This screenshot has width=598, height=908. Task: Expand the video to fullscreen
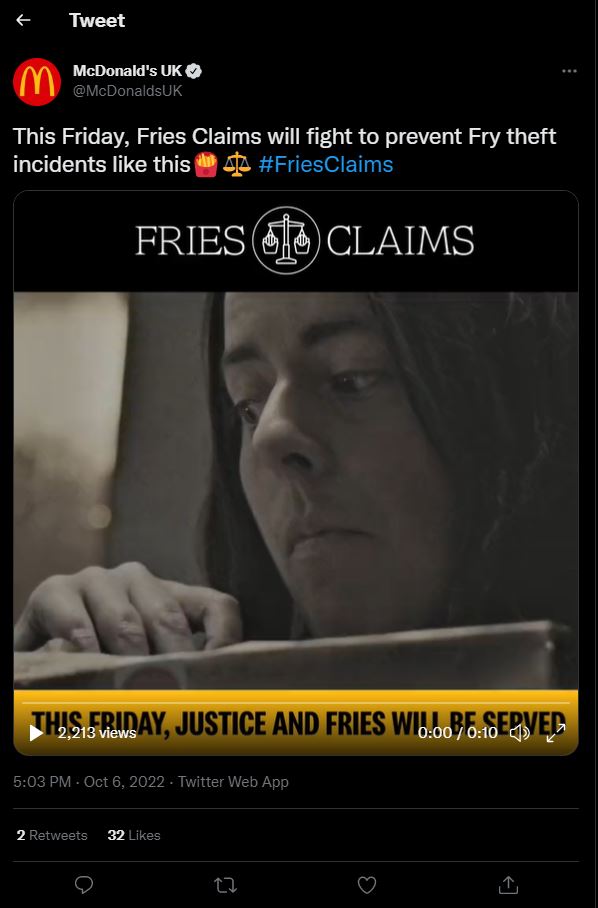pos(556,733)
